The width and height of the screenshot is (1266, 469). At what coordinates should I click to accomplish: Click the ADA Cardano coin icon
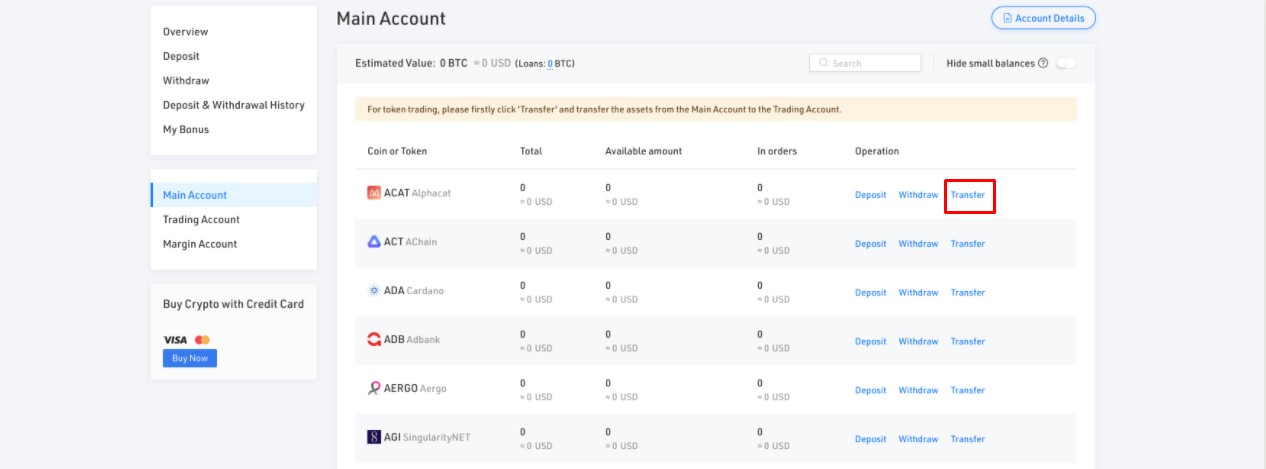coord(374,291)
